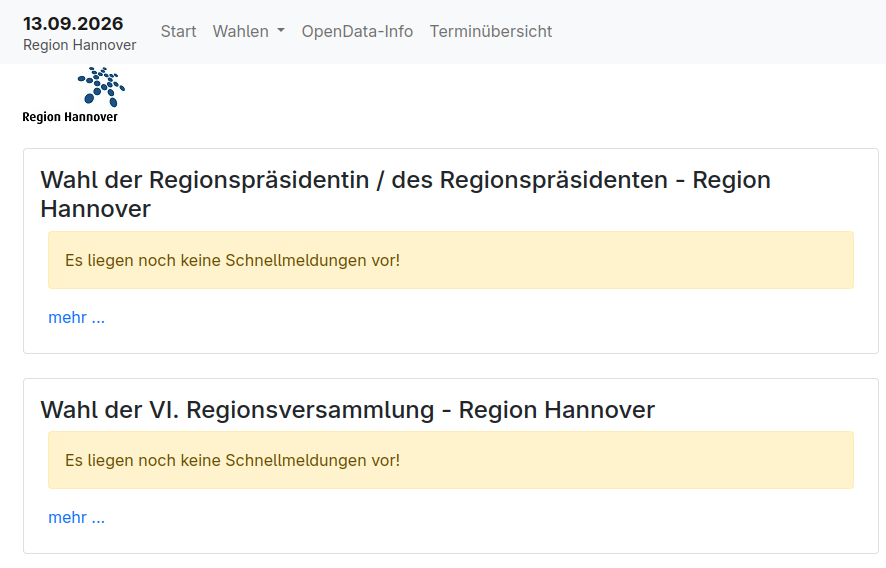886x568 pixels.
Task: Click the Region Hannover text under the logo
Action: click(70, 117)
